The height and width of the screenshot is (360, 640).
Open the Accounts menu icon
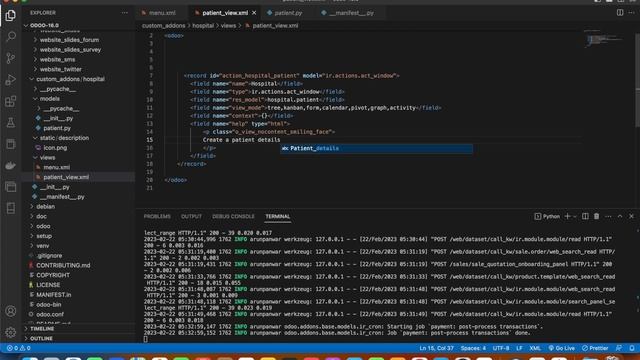[11, 311]
